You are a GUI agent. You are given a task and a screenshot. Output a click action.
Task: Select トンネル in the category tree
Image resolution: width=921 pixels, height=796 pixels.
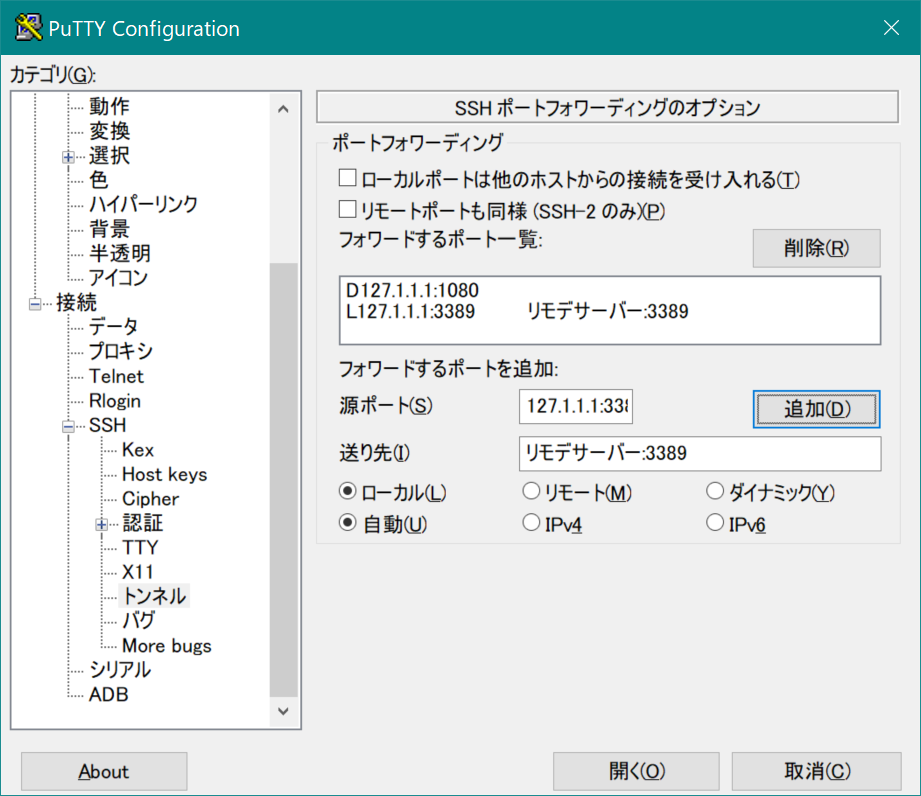click(154, 596)
